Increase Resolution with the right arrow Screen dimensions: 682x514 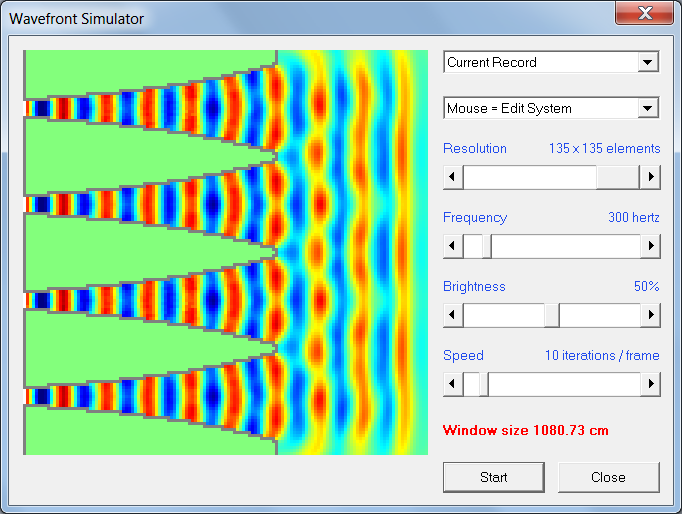click(650, 177)
